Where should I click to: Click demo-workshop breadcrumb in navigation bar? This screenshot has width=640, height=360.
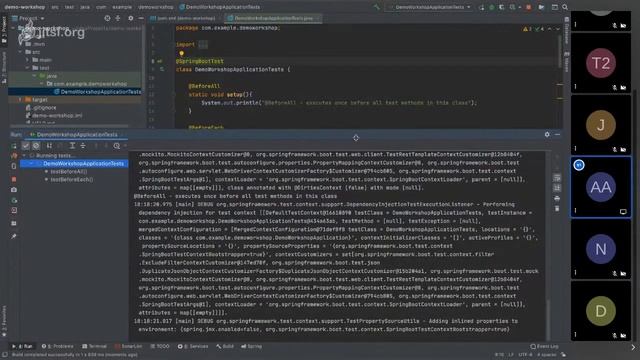click(24, 7)
